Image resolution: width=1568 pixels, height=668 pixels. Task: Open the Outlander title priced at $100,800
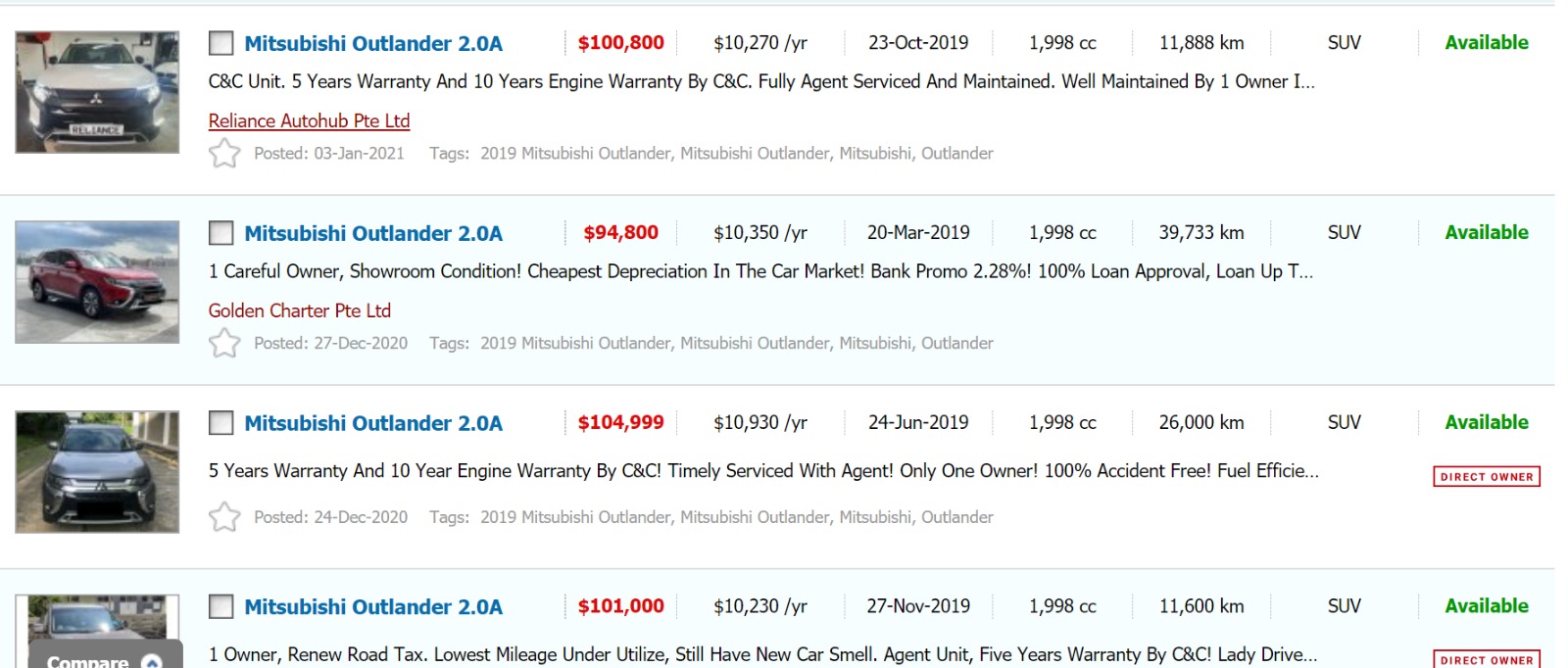pos(372,43)
